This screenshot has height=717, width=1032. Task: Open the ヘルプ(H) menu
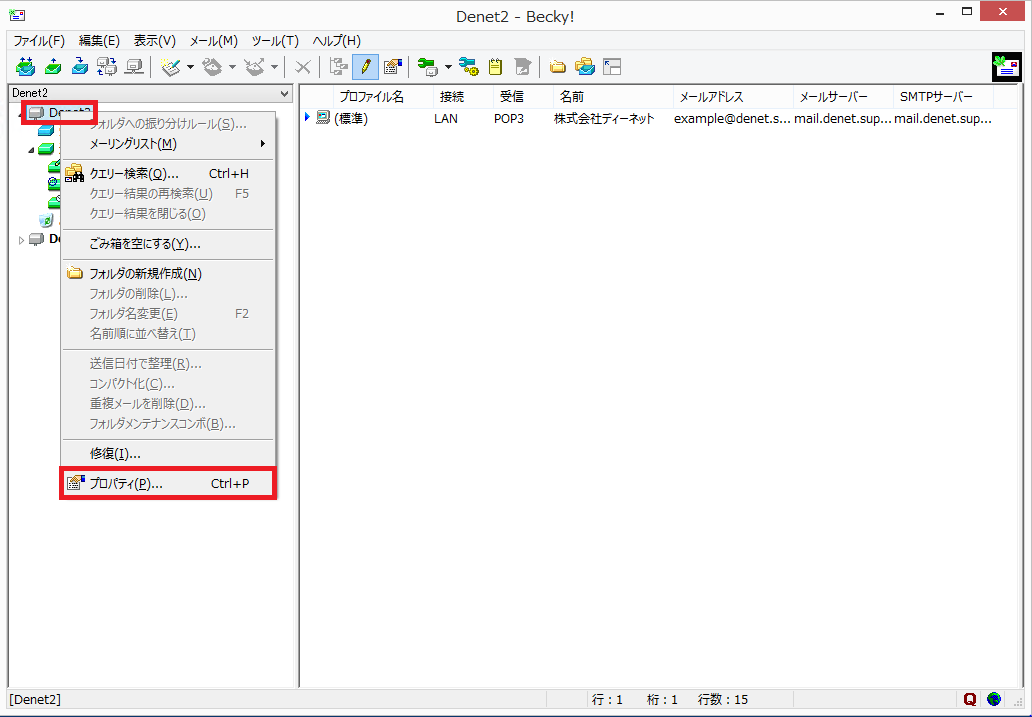pyautogui.click(x=336, y=41)
